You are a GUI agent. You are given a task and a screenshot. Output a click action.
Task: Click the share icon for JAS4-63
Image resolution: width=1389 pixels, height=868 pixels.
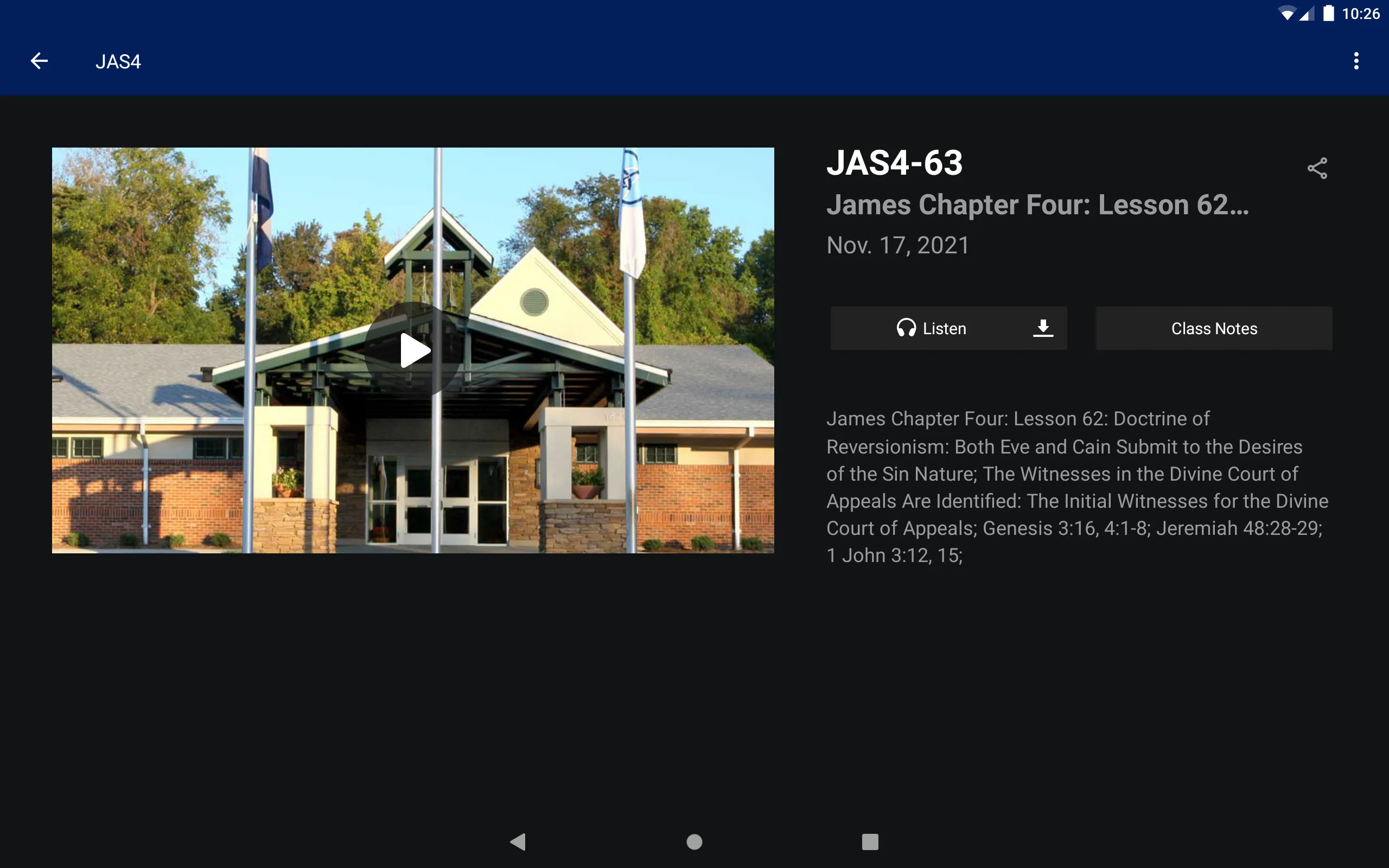tap(1317, 168)
